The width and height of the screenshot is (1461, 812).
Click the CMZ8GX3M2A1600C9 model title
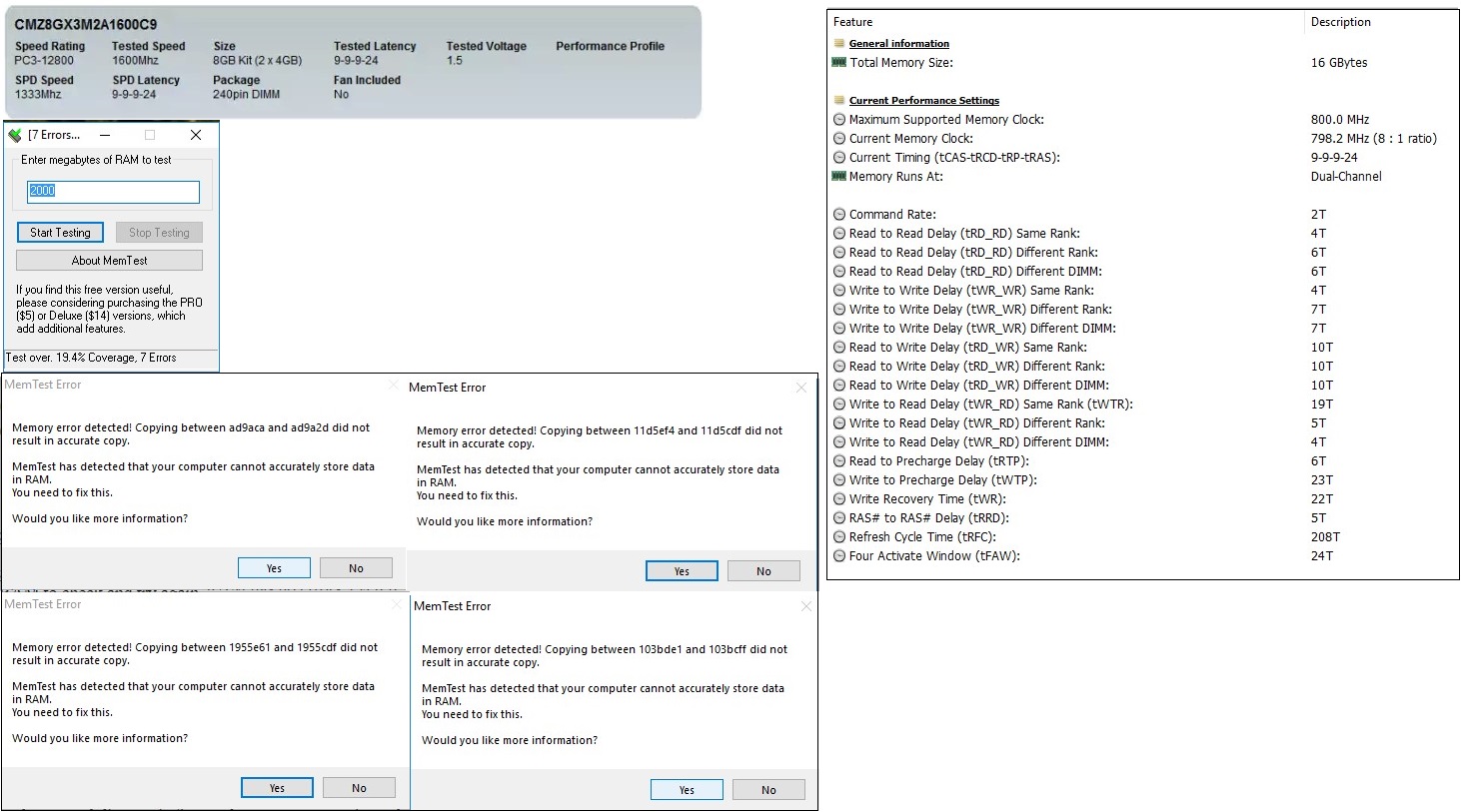(85, 24)
